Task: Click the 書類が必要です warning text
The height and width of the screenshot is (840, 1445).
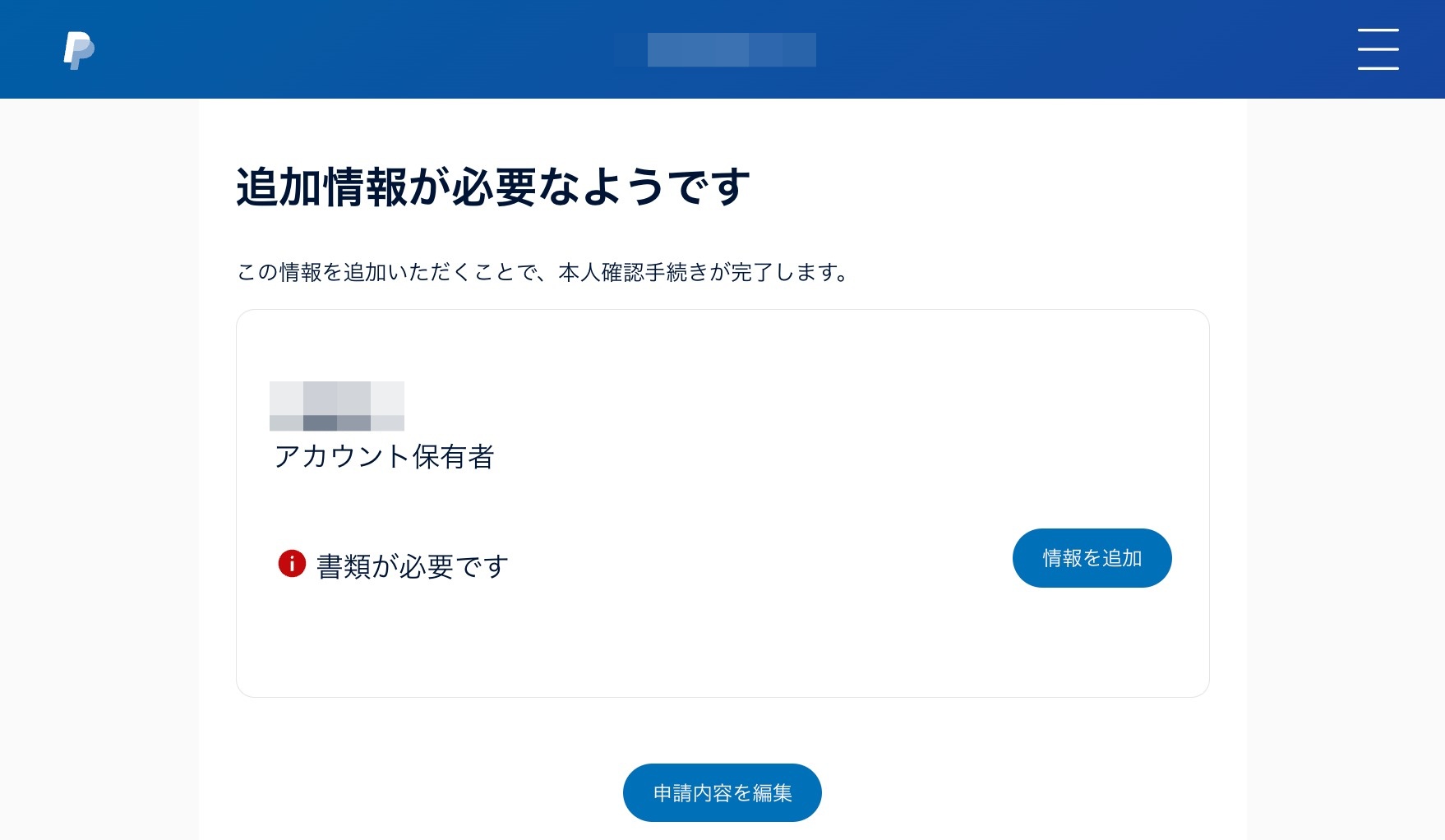Action: coord(411,565)
